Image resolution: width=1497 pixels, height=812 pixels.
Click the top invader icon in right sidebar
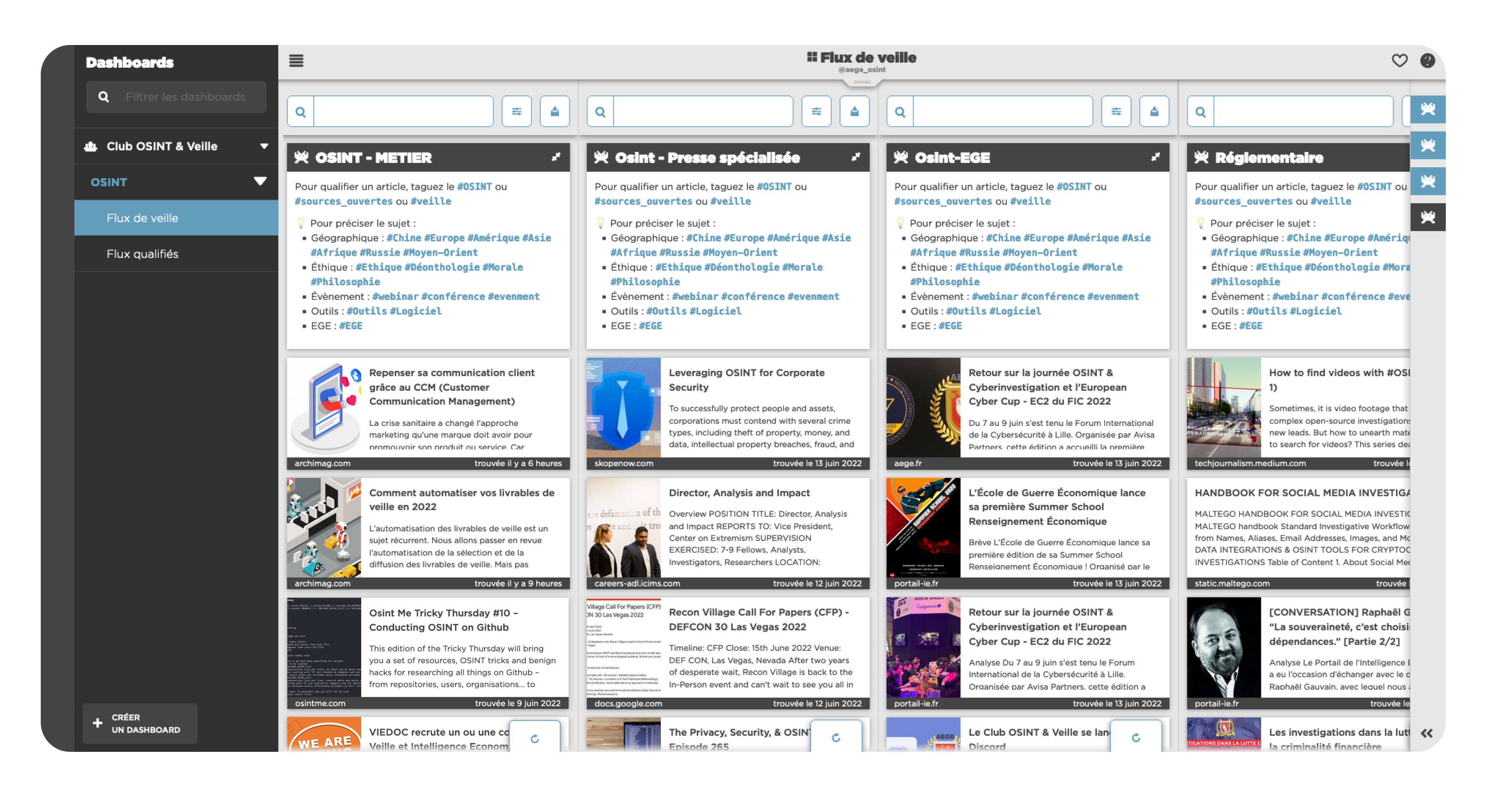1427,109
